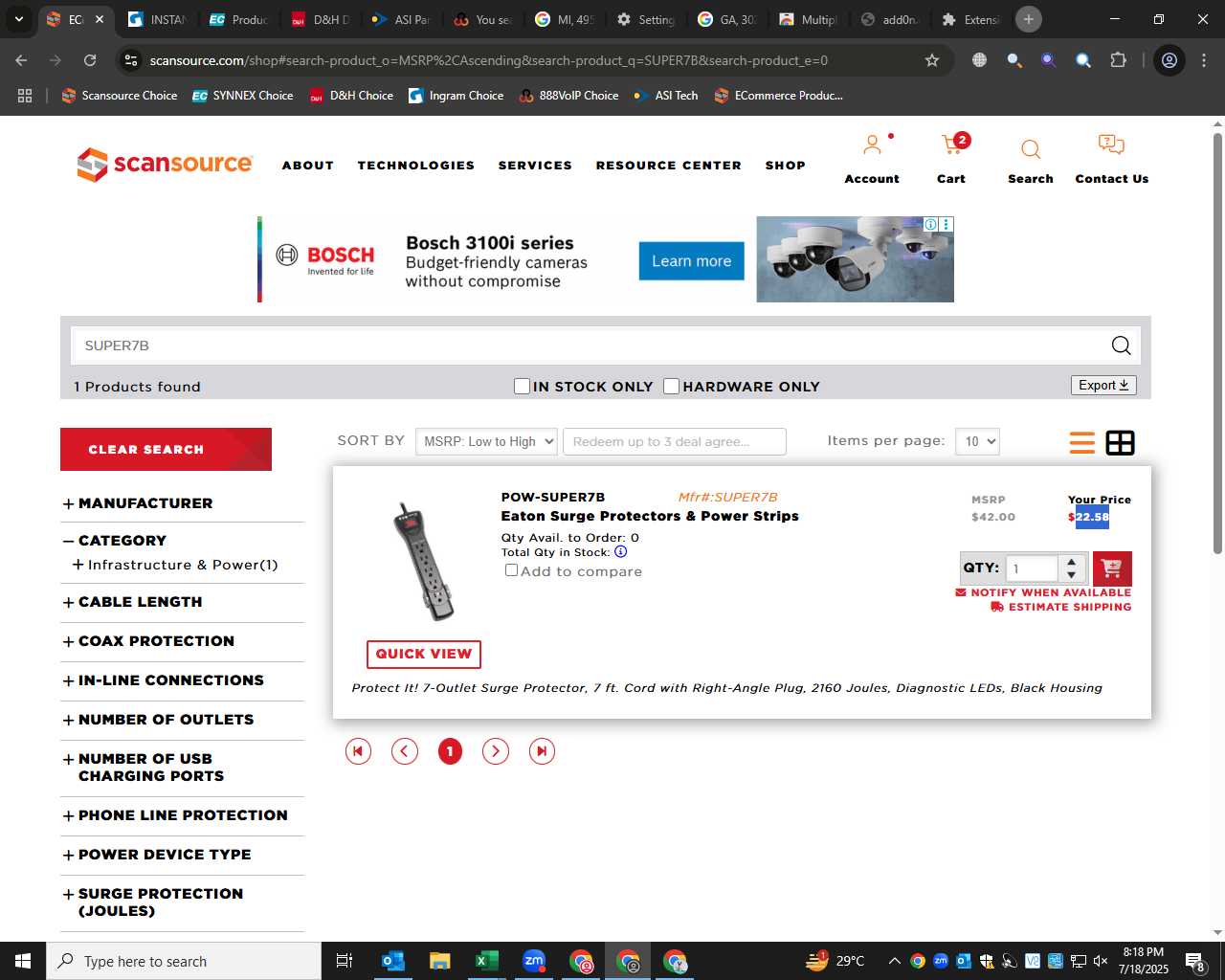Screen dimensions: 1225x980
Task: Expand the NUMBER OF OUTLETS filter
Action: [68, 721]
